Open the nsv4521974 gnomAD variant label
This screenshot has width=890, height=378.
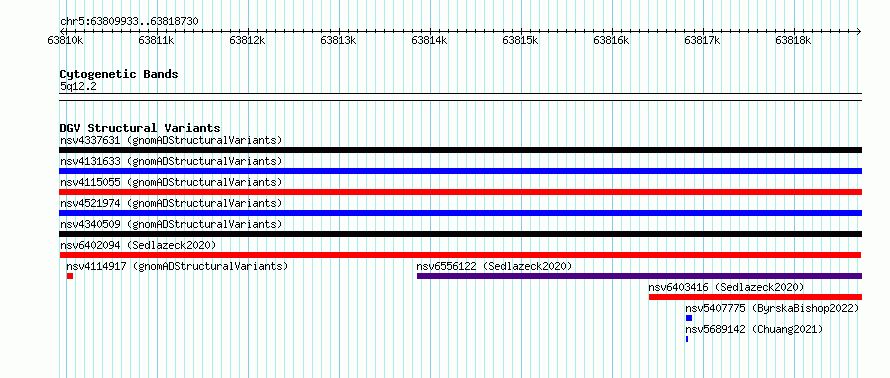tap(171, 203)
